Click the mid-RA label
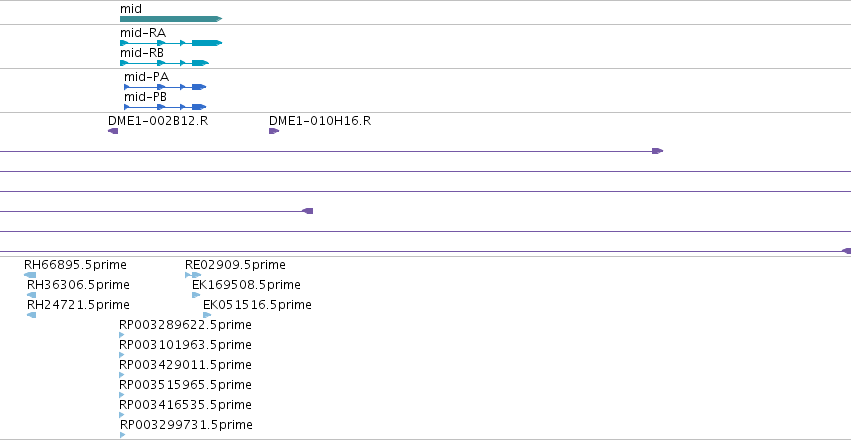Screen dimensions: 851x440 (x=143, y=33)
